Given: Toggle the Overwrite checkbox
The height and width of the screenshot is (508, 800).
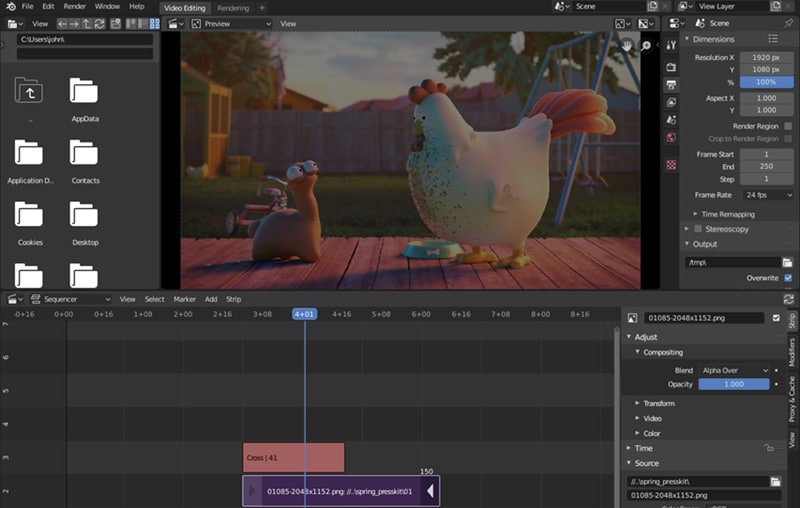Looking at the screenshot, I should (x=788, y=278).
